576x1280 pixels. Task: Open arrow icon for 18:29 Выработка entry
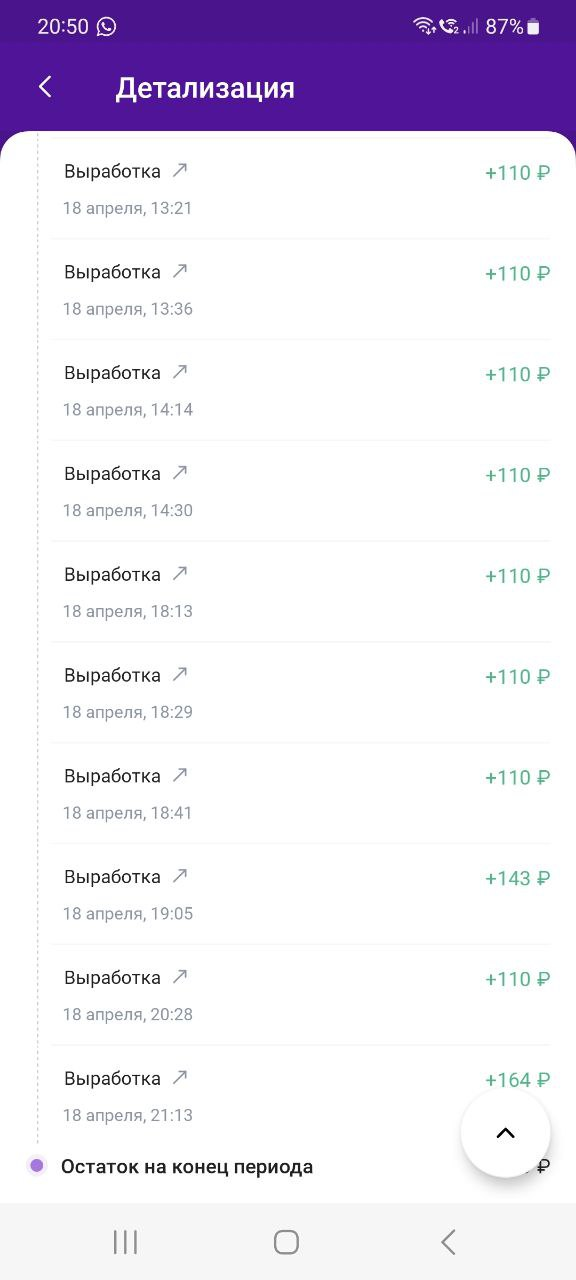coord(180,675)
